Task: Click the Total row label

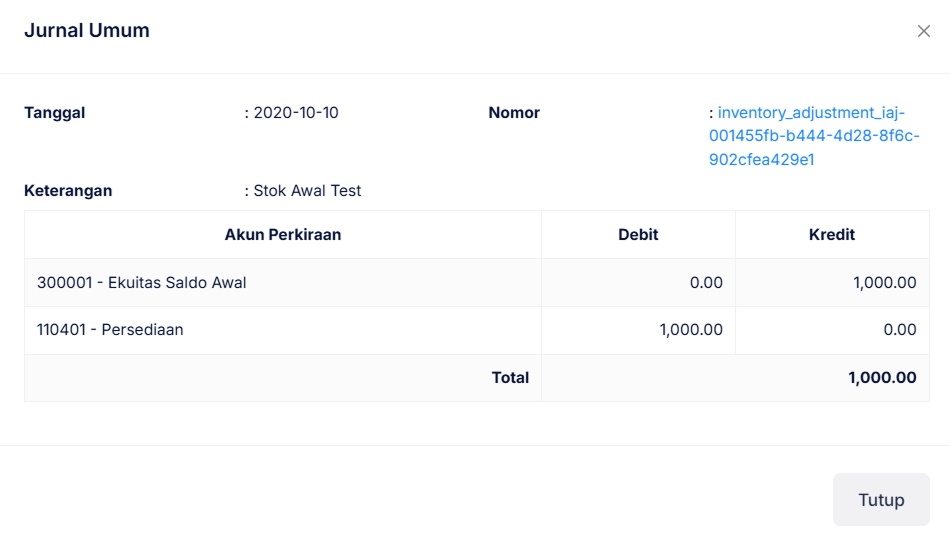Action: click(510, 378)
